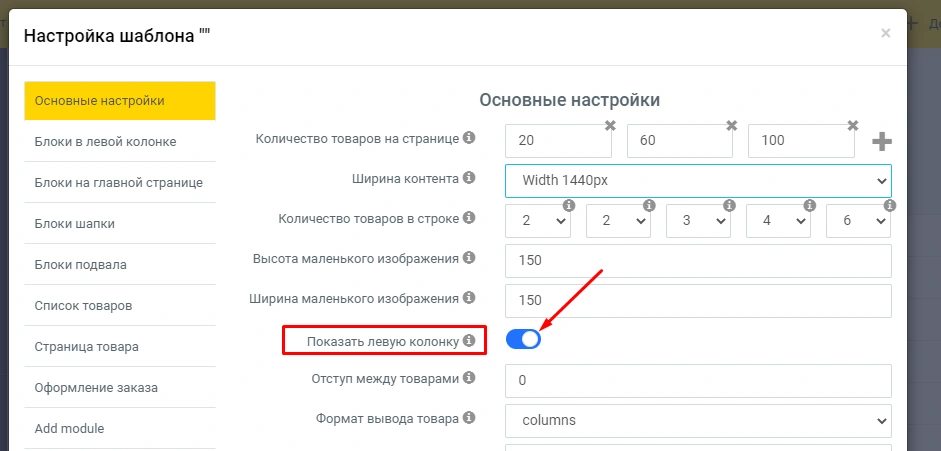
Task: Close the Настройка шаблона dialog
Action: tap(885, 33)
